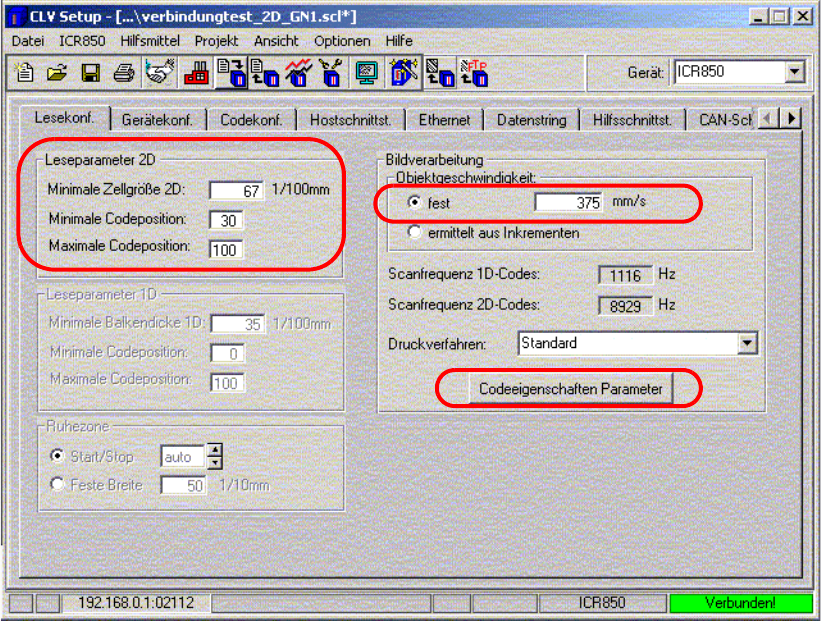Click the red factory defaults icon
Image resolution: width=821 pixels, height=621 pixels.
[196, 72]
